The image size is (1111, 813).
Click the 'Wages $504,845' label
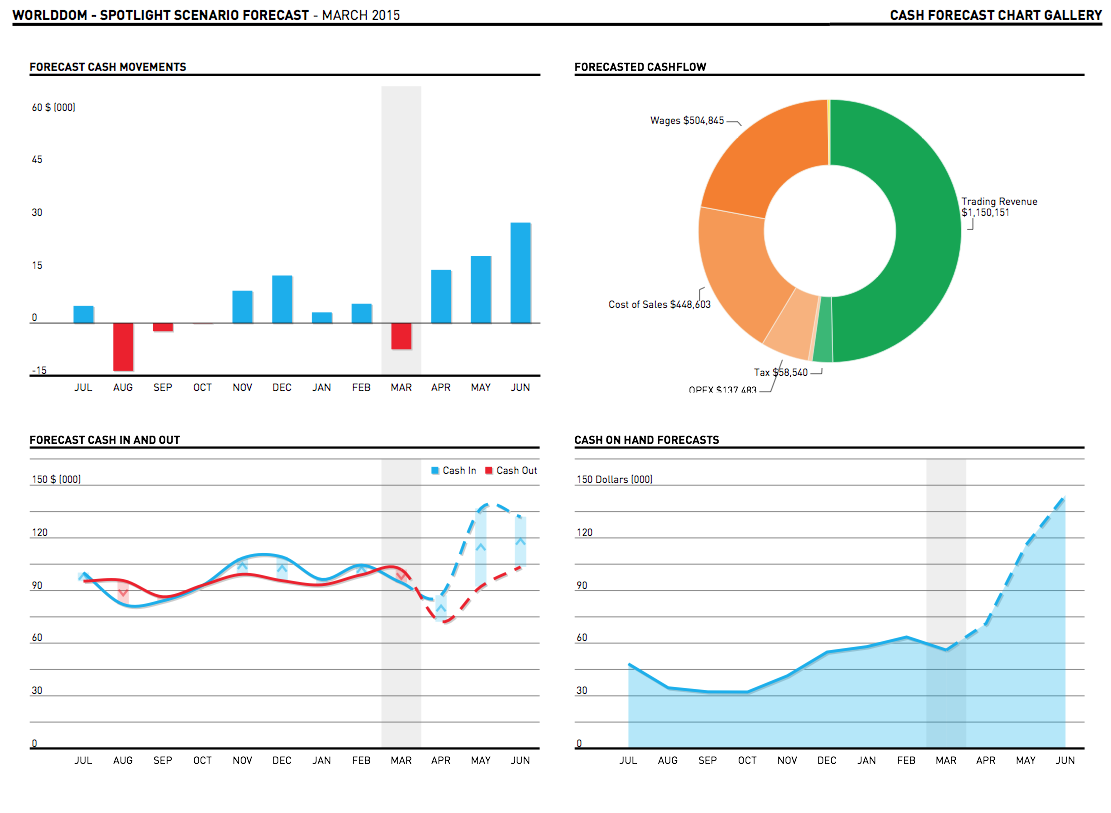(x=687, y=120)
